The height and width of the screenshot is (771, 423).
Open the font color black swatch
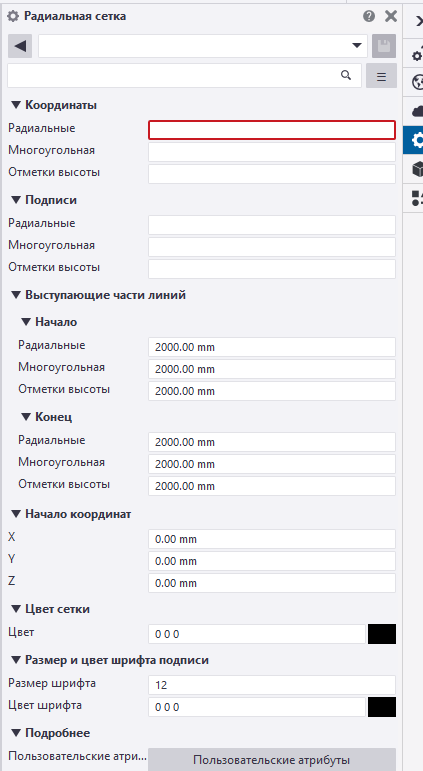(x=382, y=707)
